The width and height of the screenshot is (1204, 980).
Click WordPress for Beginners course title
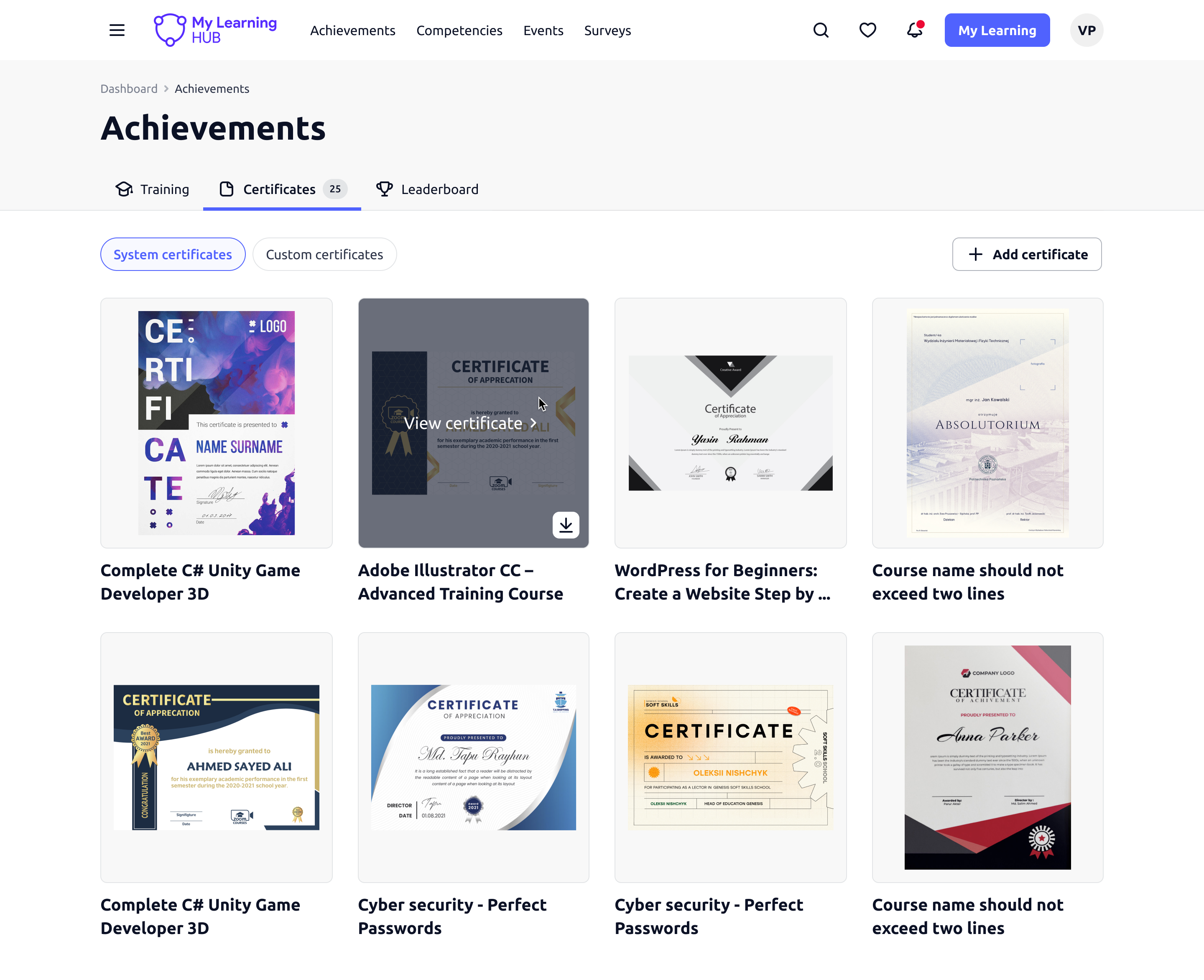click(x=722, y=582)
